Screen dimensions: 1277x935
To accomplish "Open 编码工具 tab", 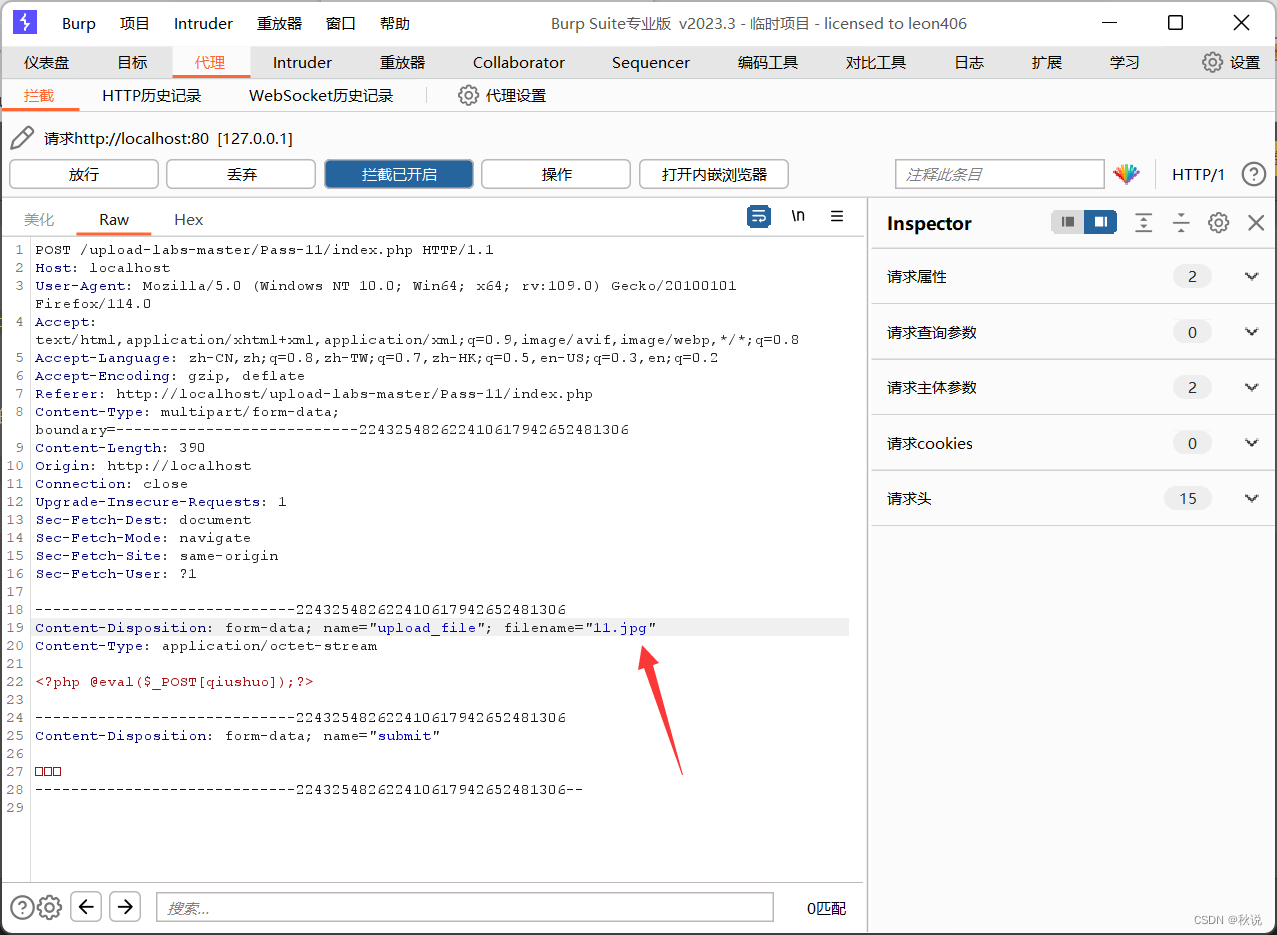I will [x=768, y=62].
